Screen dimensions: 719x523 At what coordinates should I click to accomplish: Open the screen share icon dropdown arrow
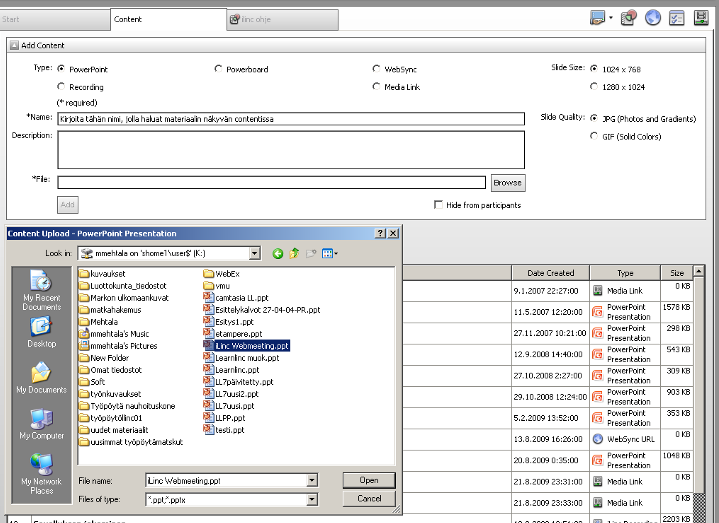(x=610, y=19)
